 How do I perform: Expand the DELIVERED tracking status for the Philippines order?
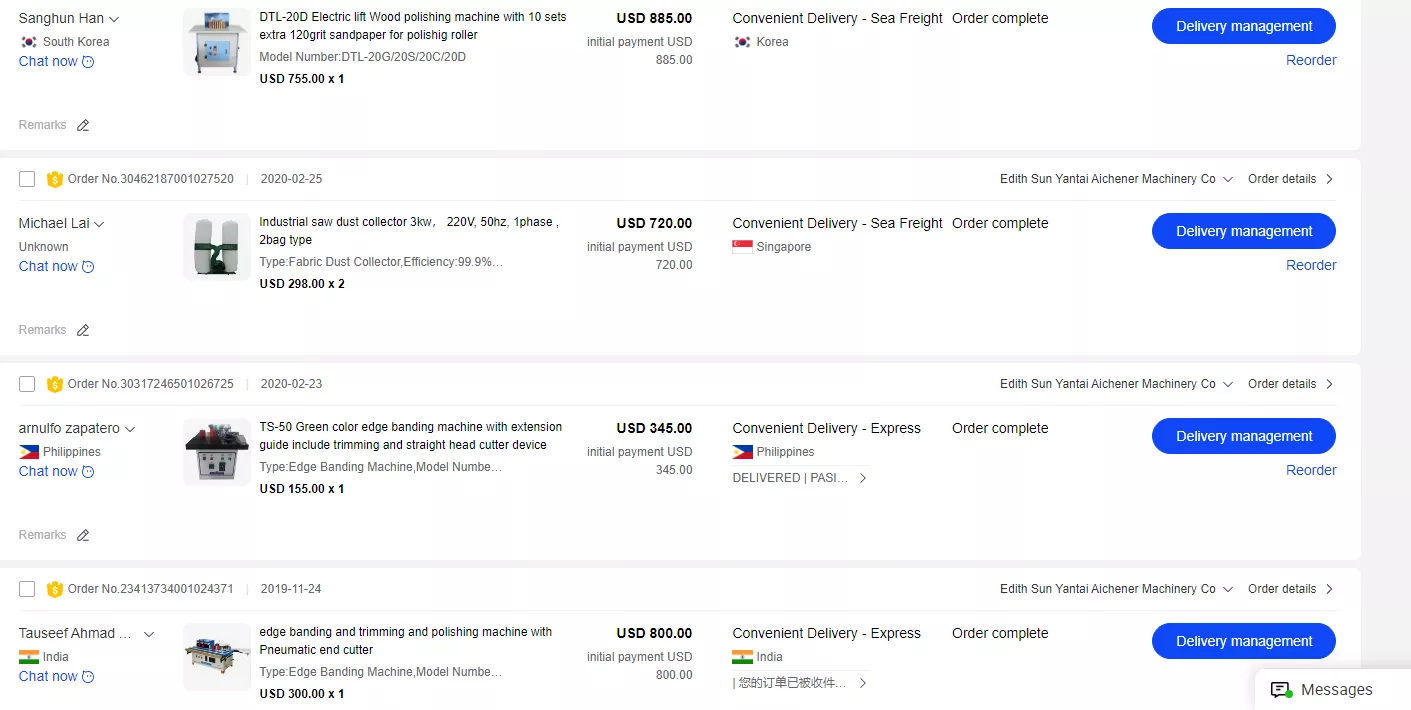pos(862,478)
